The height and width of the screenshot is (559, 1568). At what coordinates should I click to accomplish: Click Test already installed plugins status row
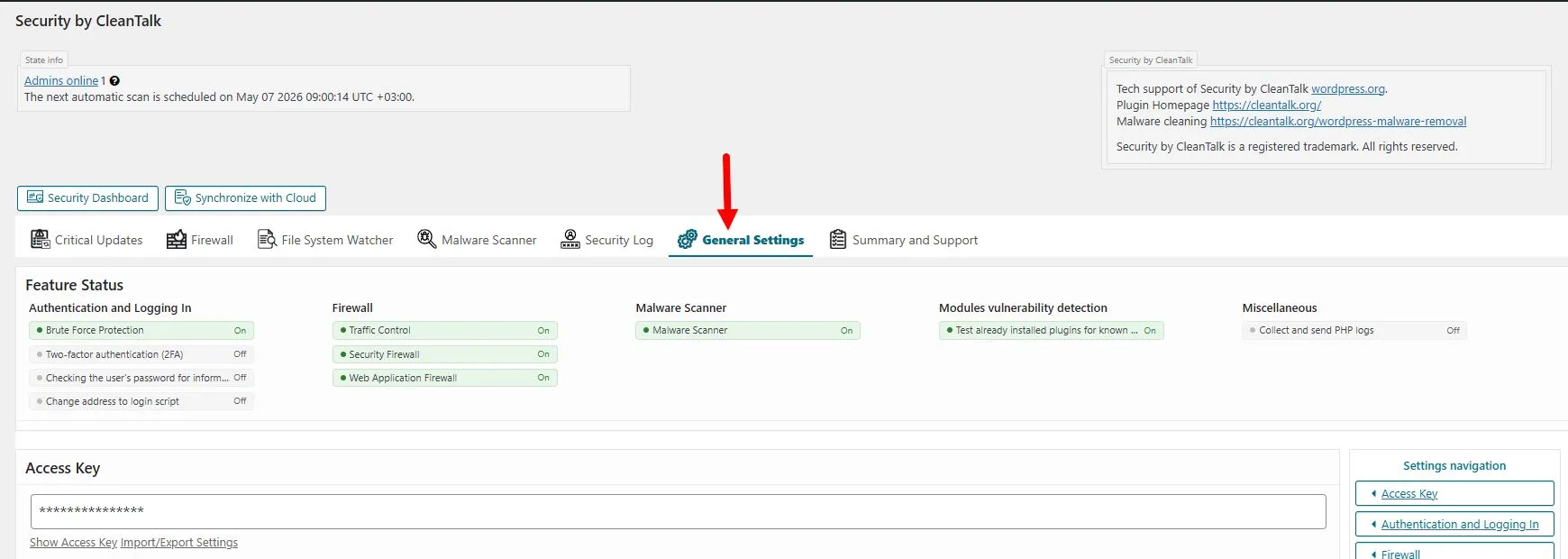click(x=1052, y=330)
